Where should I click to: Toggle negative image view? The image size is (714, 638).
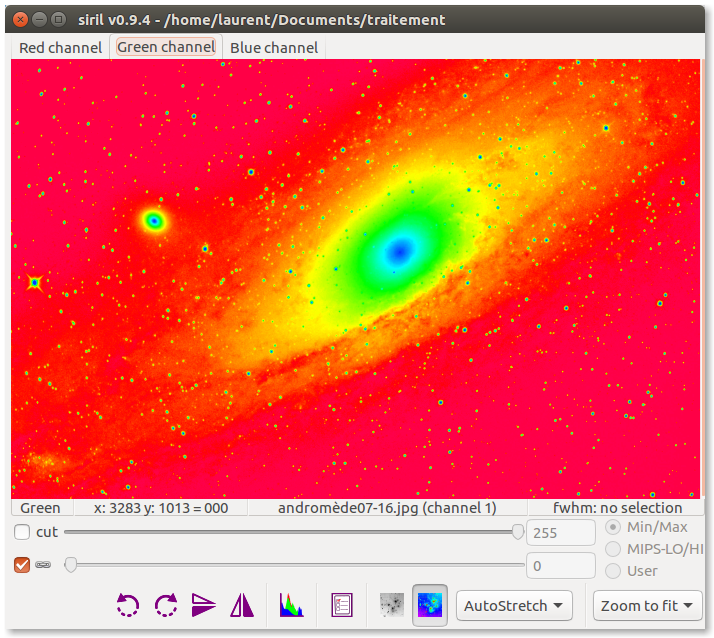pyautogui.click(x=392, y=605)
